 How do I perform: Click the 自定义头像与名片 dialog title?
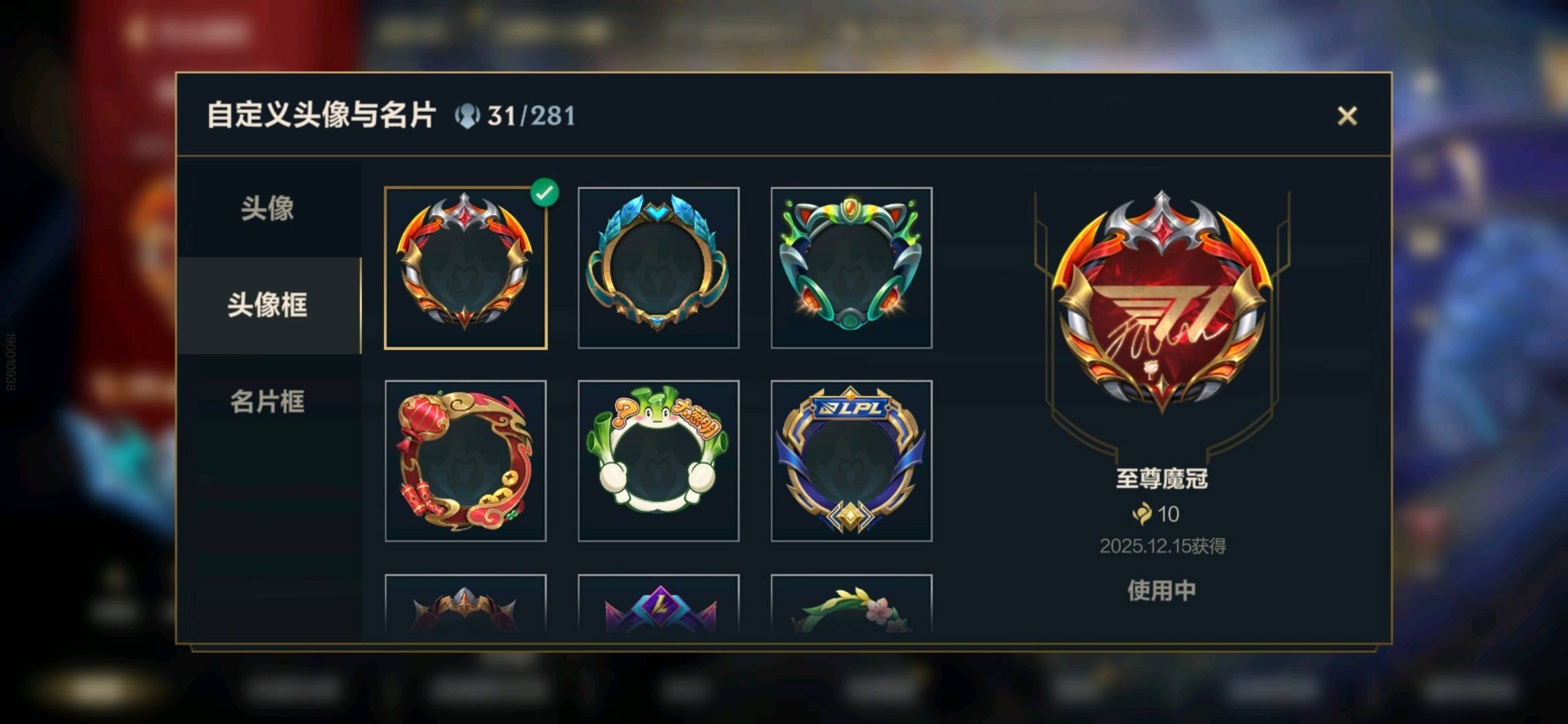322,115
